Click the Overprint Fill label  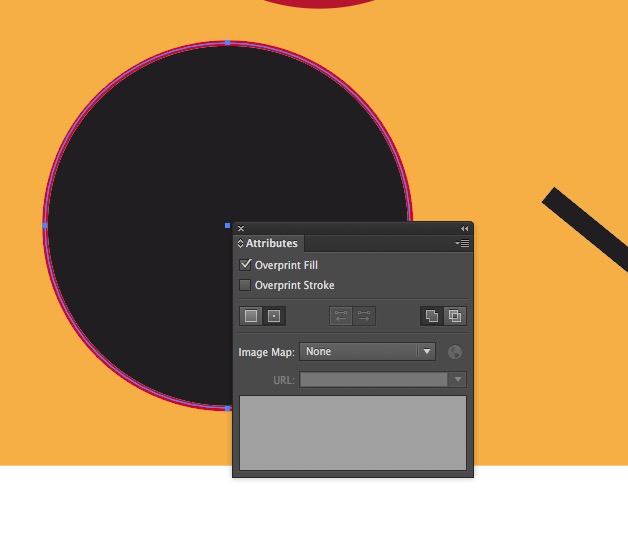286,265
